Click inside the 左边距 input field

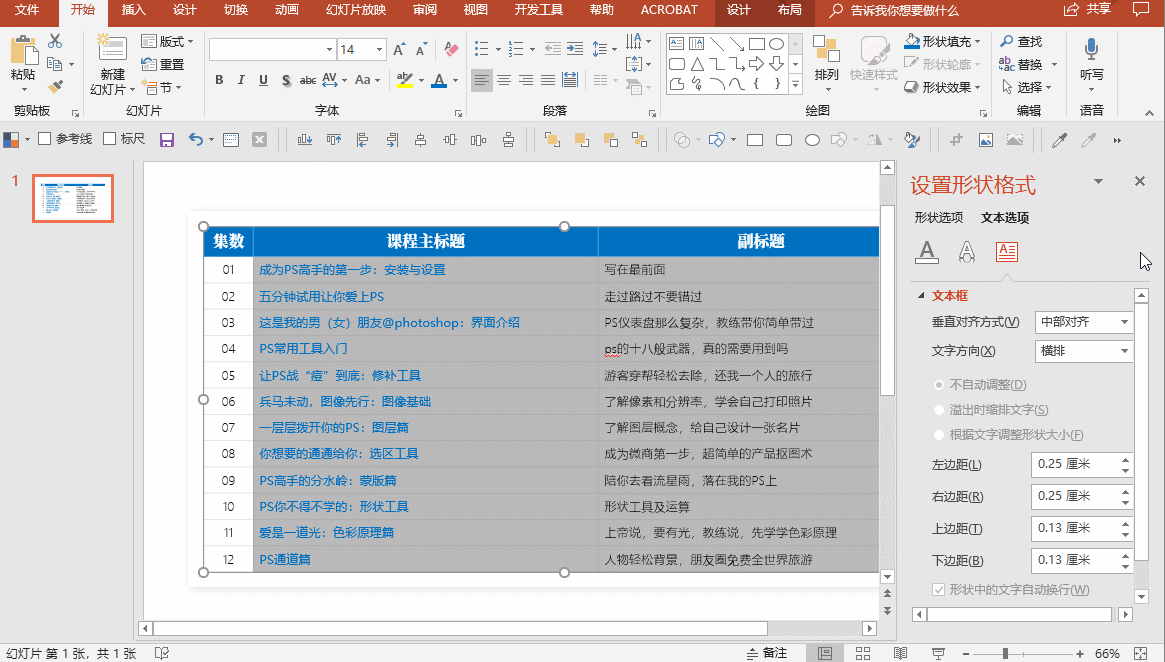pos(1074,464)
